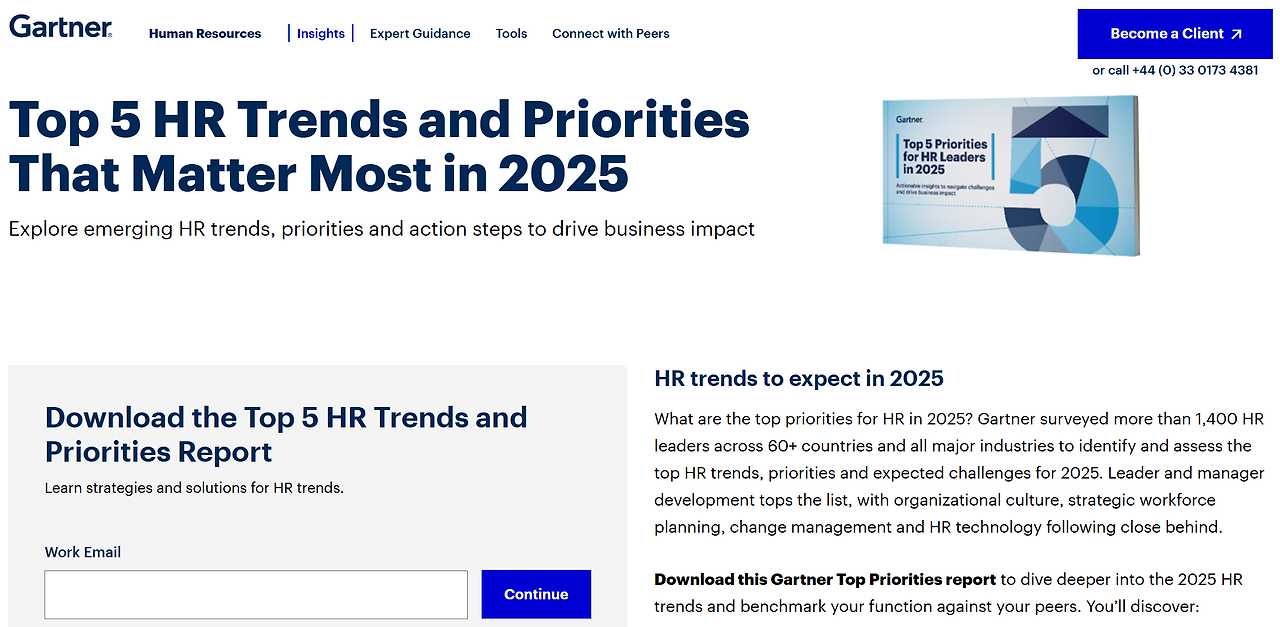The image size is (1280, 627).
Task: Submit the form with Continue button
Action: pos(536,594)
